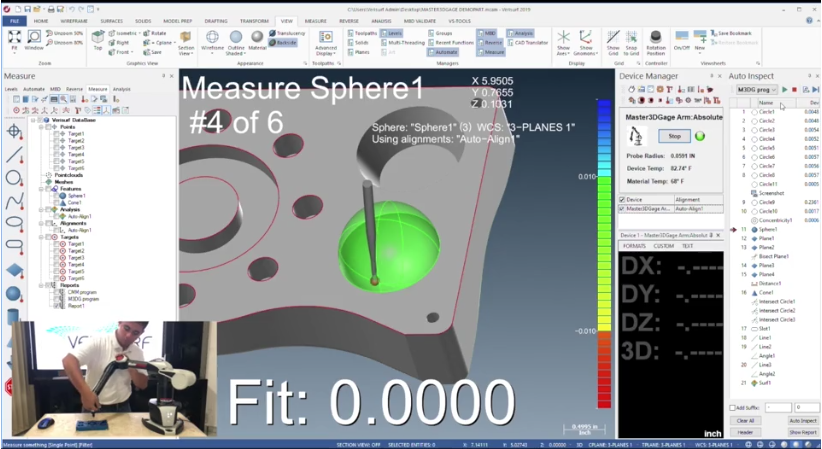Click the Add Suffix text input field
This screenshot has height=449, width=822.
click(778, 408)
